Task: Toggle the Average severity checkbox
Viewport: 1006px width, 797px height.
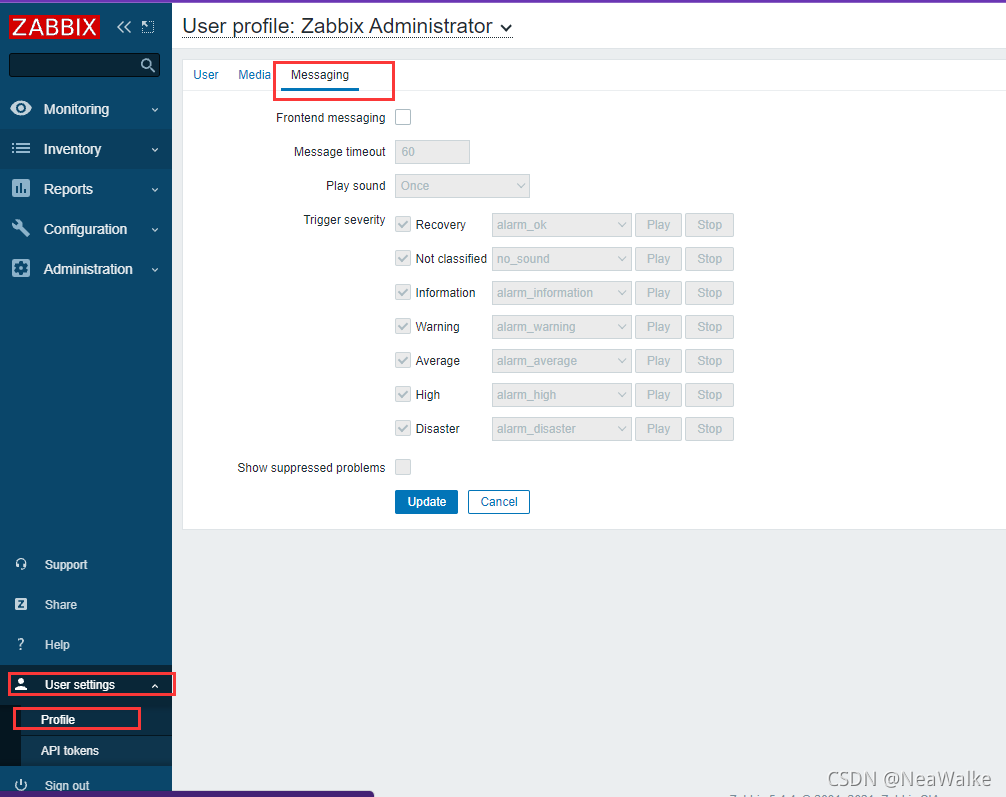Action: coord(403,361)
